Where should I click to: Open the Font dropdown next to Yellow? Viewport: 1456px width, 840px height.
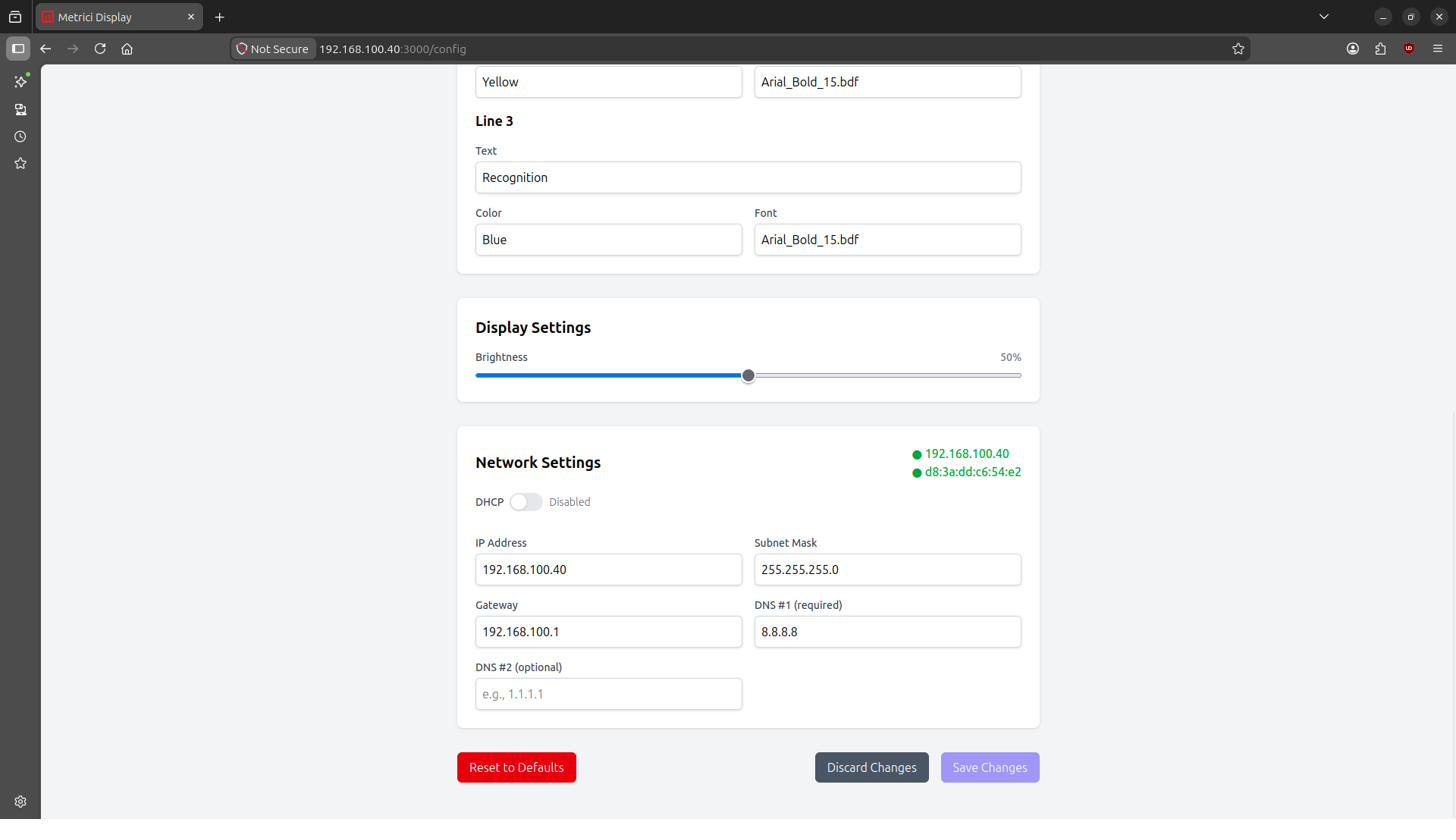[x=887, y=82]
